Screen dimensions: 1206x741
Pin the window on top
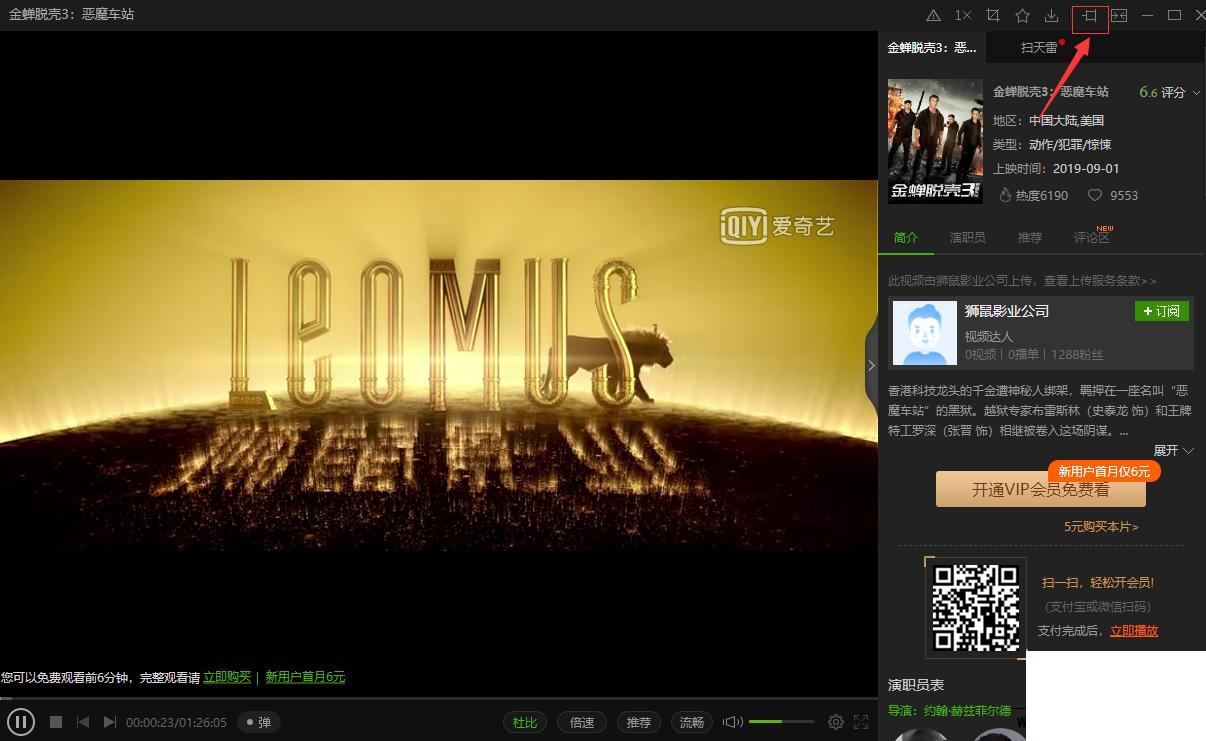pos(1090,15)
